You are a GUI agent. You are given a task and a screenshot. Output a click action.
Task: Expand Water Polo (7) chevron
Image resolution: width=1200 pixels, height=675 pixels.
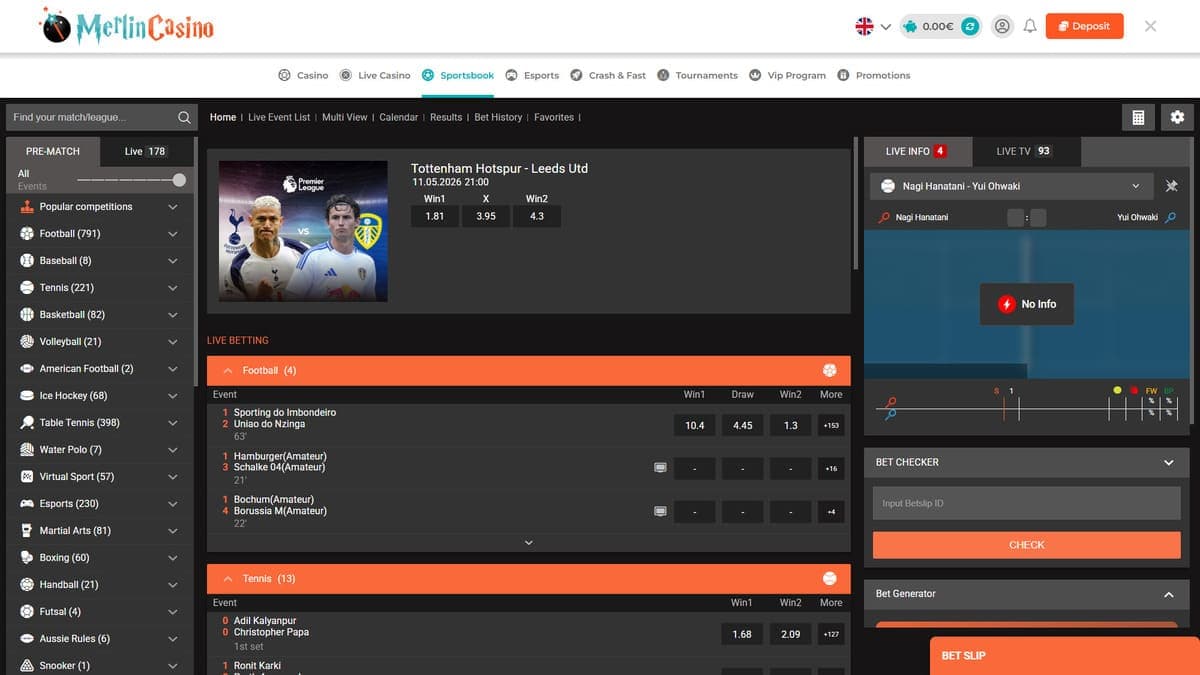tap(173, 450)
